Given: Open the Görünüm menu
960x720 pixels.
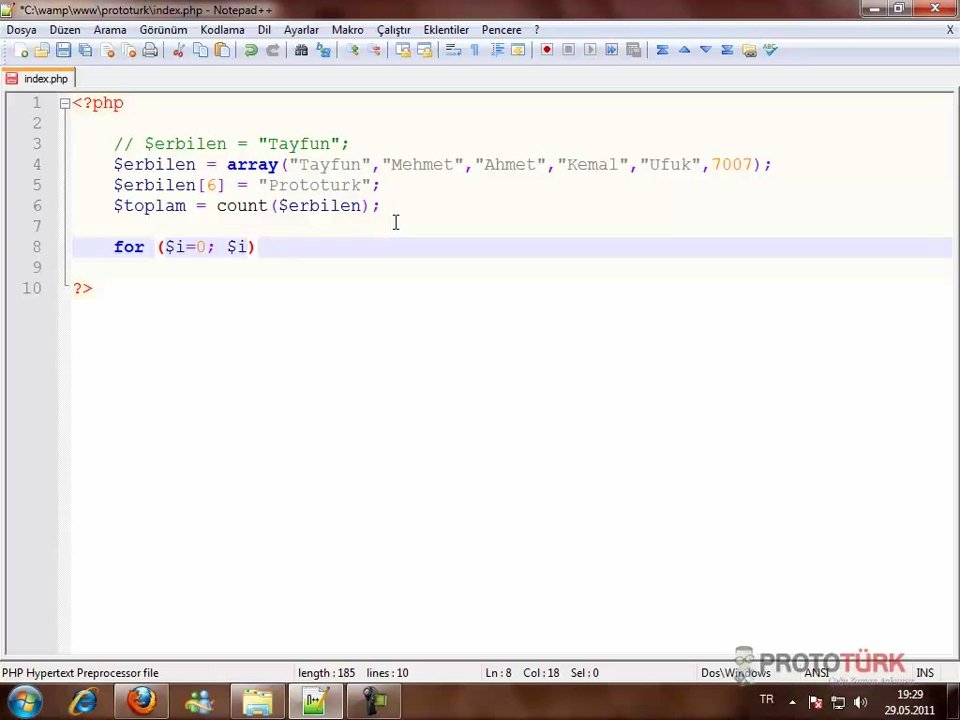Looking at the screenshot, I should (x=163, y=29).
